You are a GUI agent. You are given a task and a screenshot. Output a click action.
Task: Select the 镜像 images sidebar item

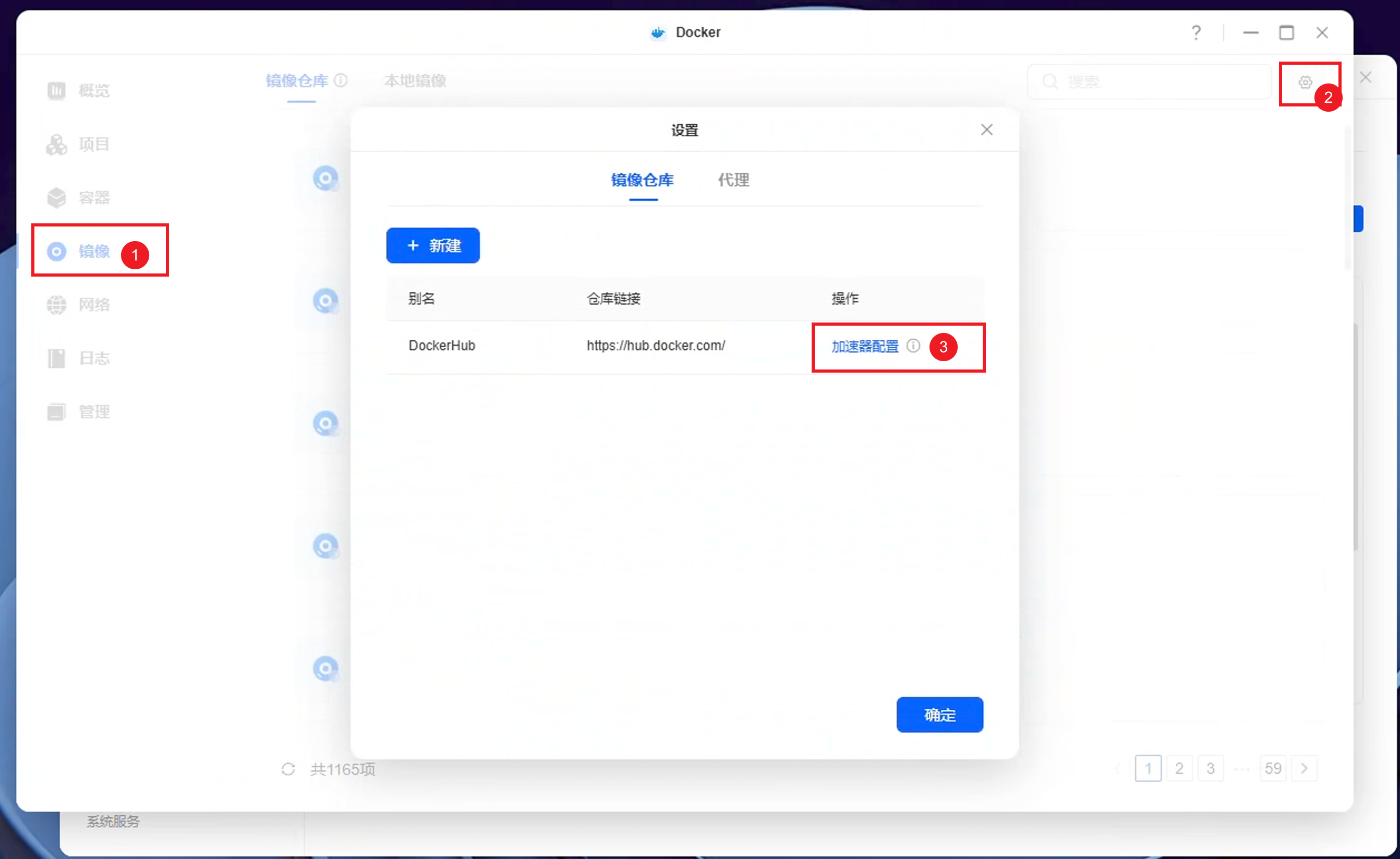[x=78, y=250]
